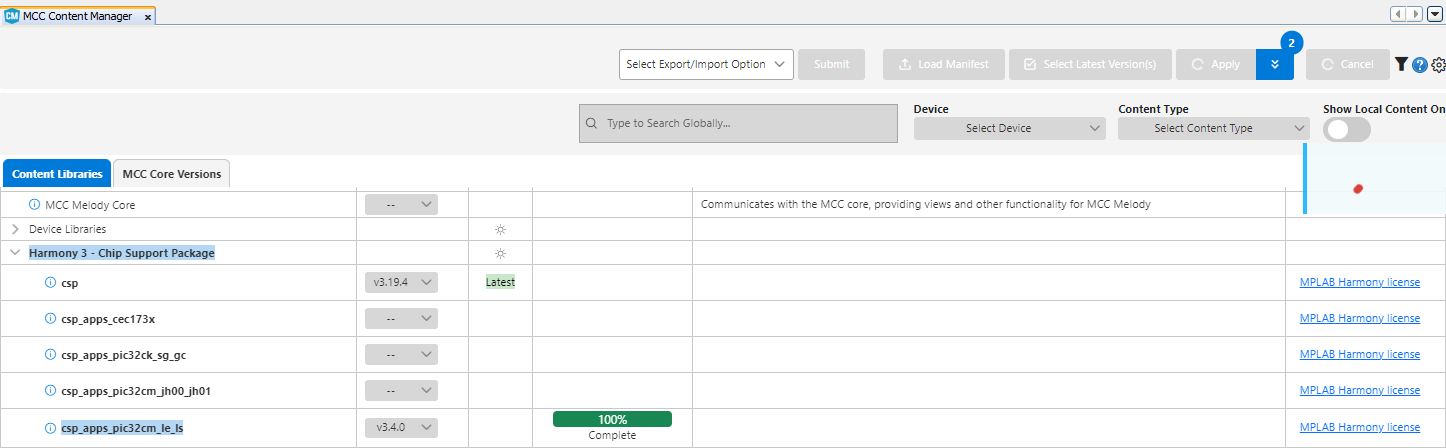Open Select Export/Import Option dropdown
1446x448 pixels.
pyautogui.click(x=706, y=64)
